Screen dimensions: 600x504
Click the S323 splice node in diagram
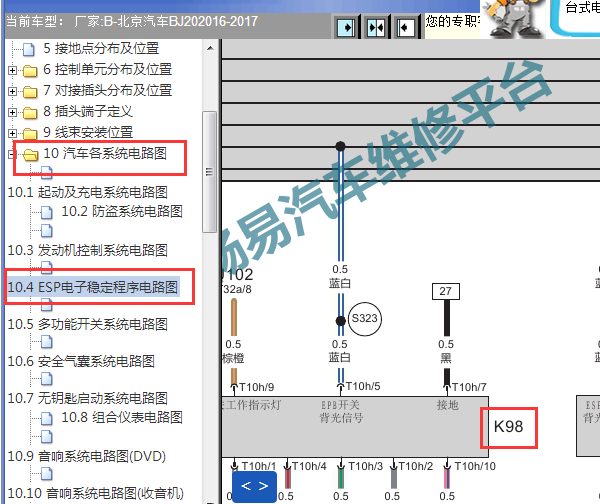coord(365,319)
